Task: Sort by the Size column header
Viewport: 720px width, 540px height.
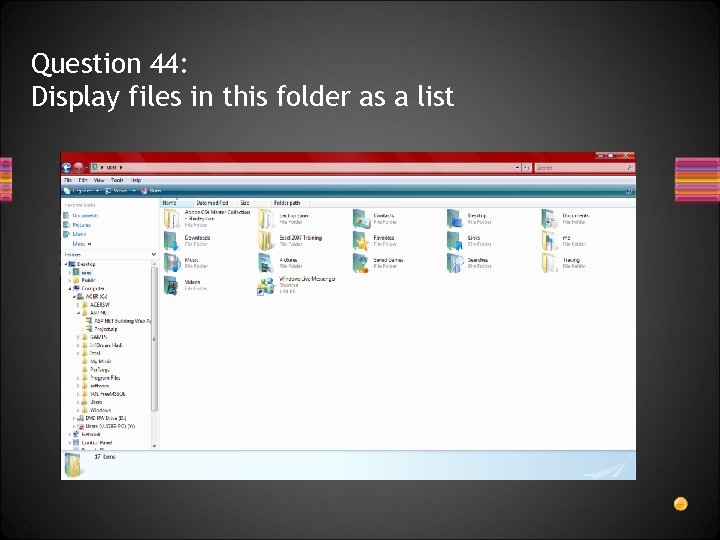Action: tap(253, 202)
